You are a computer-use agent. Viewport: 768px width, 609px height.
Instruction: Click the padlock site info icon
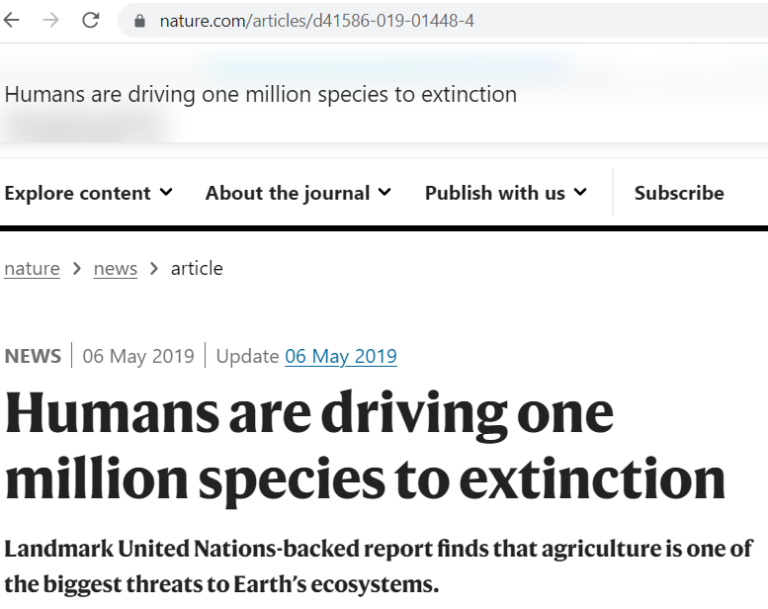[x=140, y=21]
